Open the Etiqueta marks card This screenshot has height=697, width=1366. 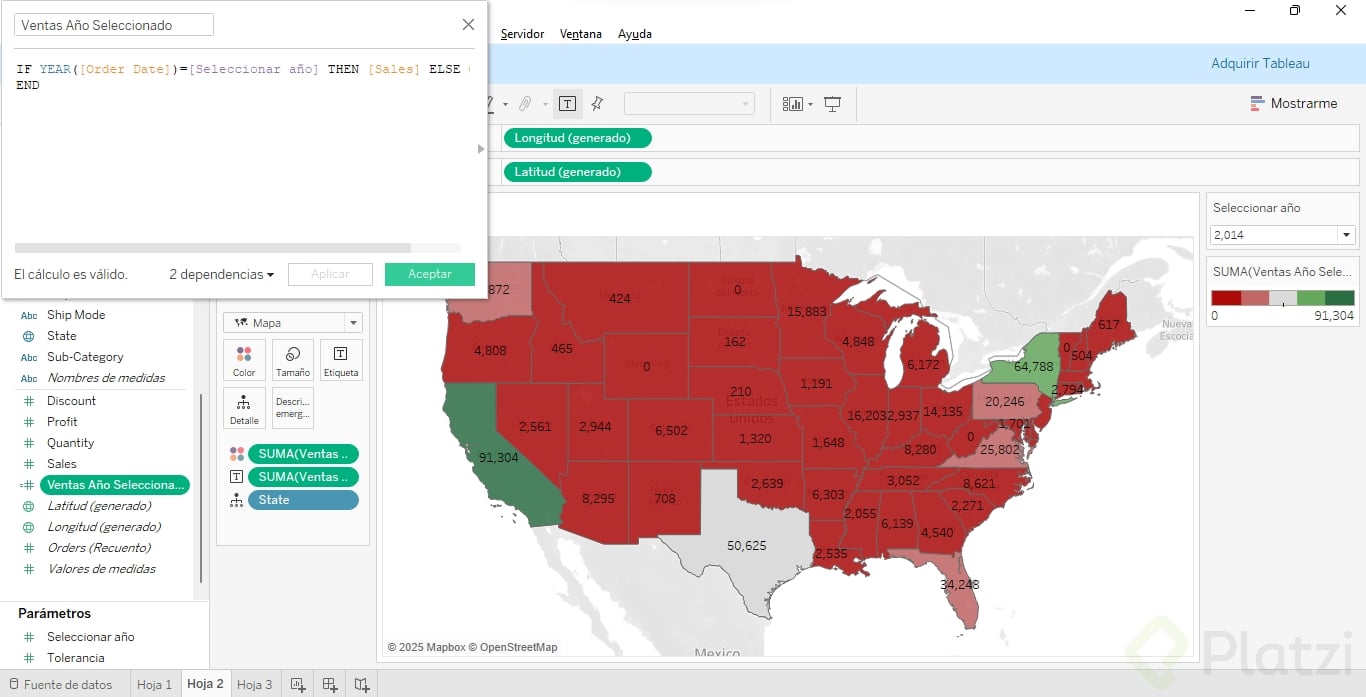pos(341,360)
